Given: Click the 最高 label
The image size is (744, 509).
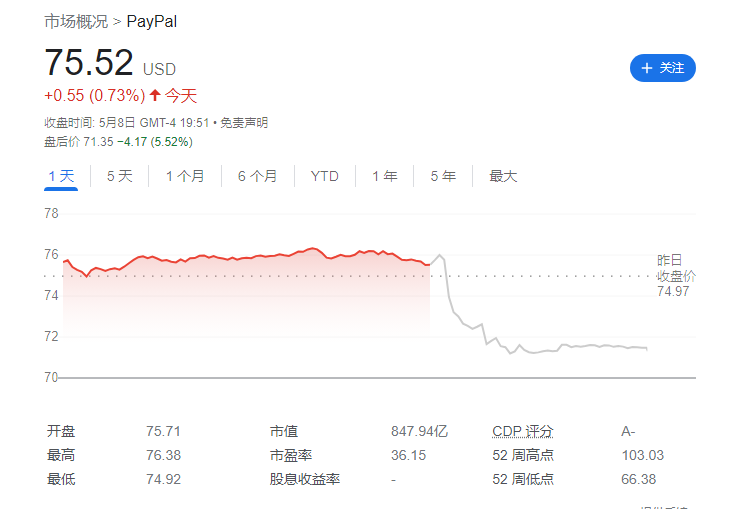Looking at the screenshot, I should (x=61, y=455).
